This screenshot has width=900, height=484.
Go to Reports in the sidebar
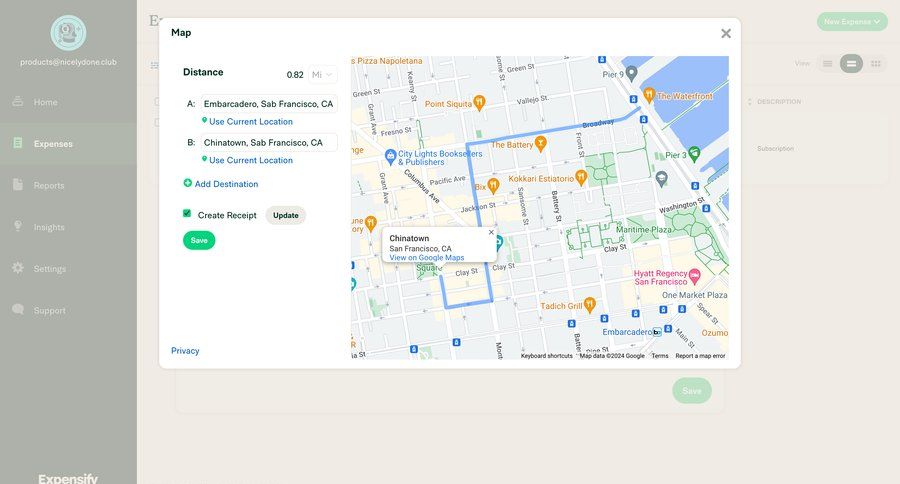(x=48, y=185)
